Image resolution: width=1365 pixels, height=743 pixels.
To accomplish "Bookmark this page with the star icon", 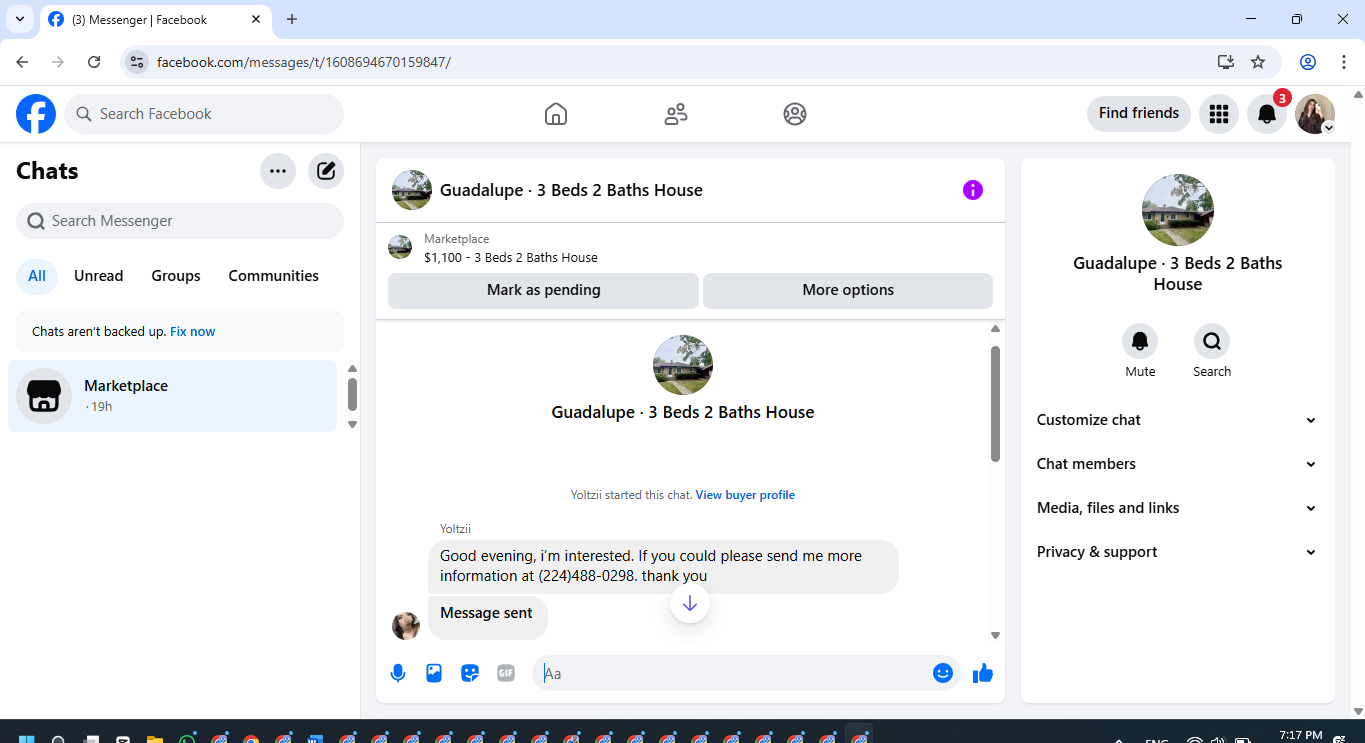I will point(1258,62).
